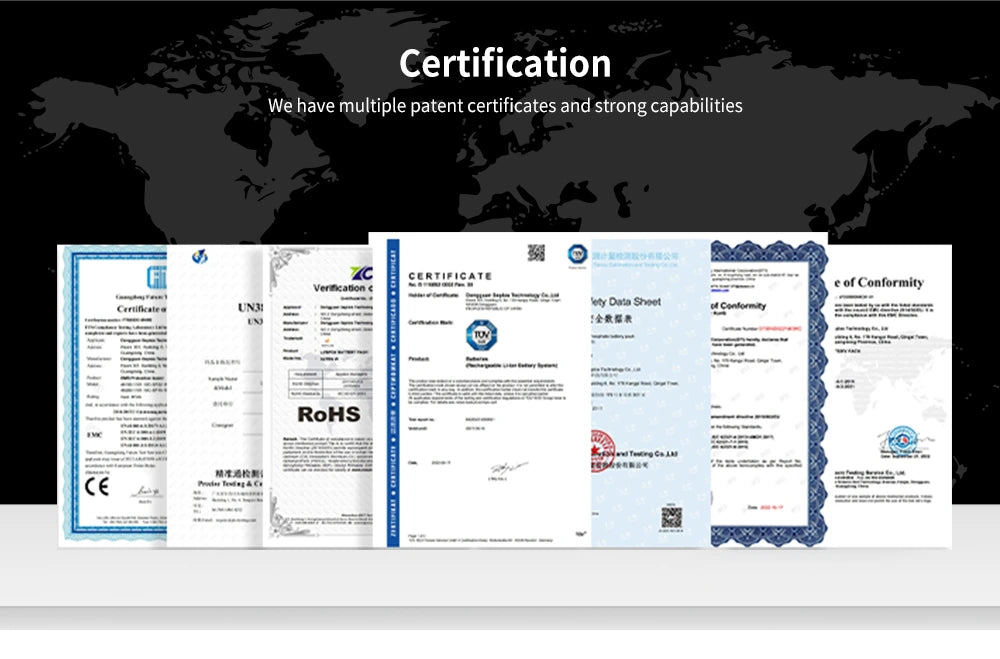Screen dimensions: 1000x659
Task: Click the "Certification" heading
Action: 505,63
